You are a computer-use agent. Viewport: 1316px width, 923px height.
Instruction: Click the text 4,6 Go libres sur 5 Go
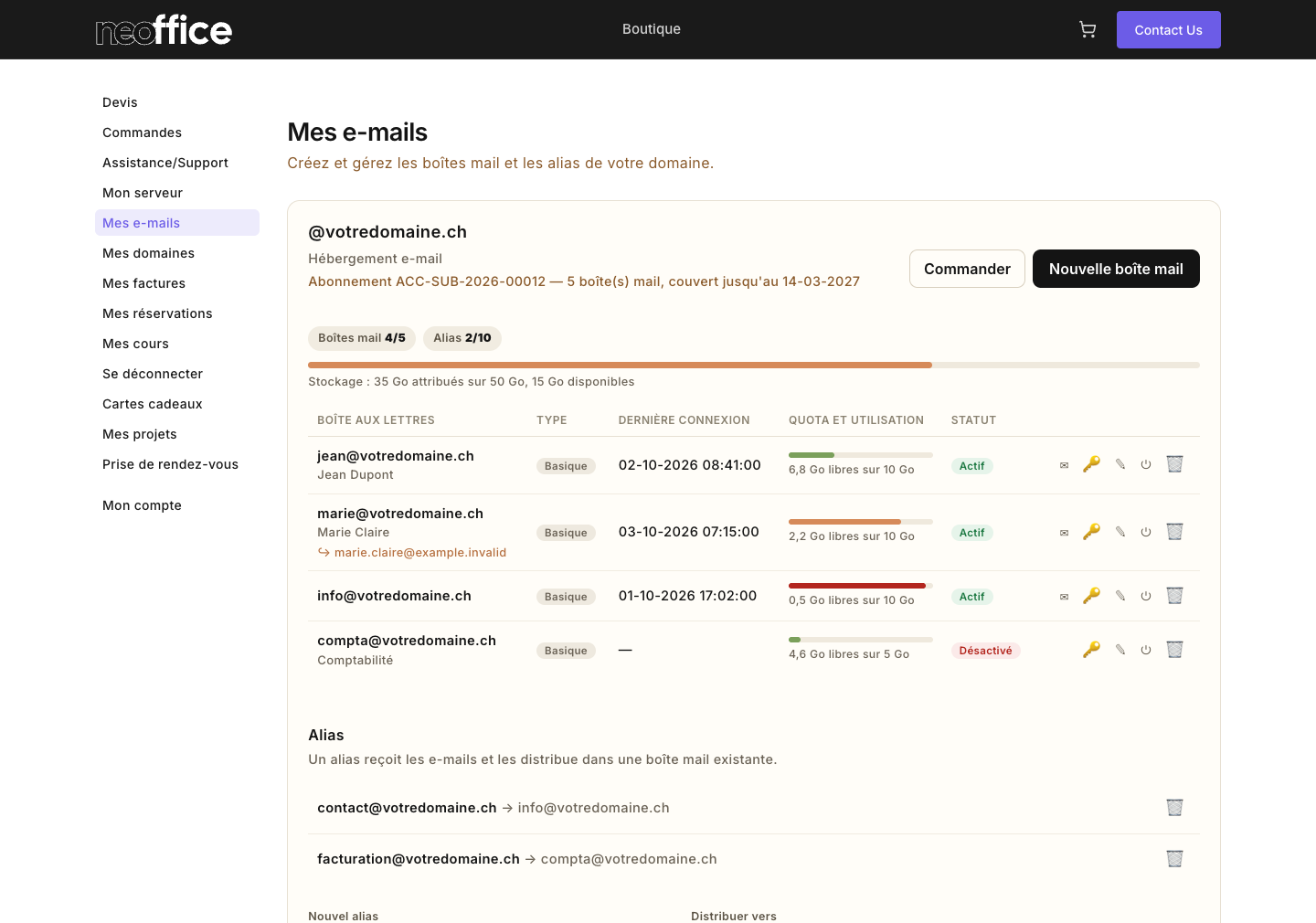pyautogui.click(x=849, y=654)
